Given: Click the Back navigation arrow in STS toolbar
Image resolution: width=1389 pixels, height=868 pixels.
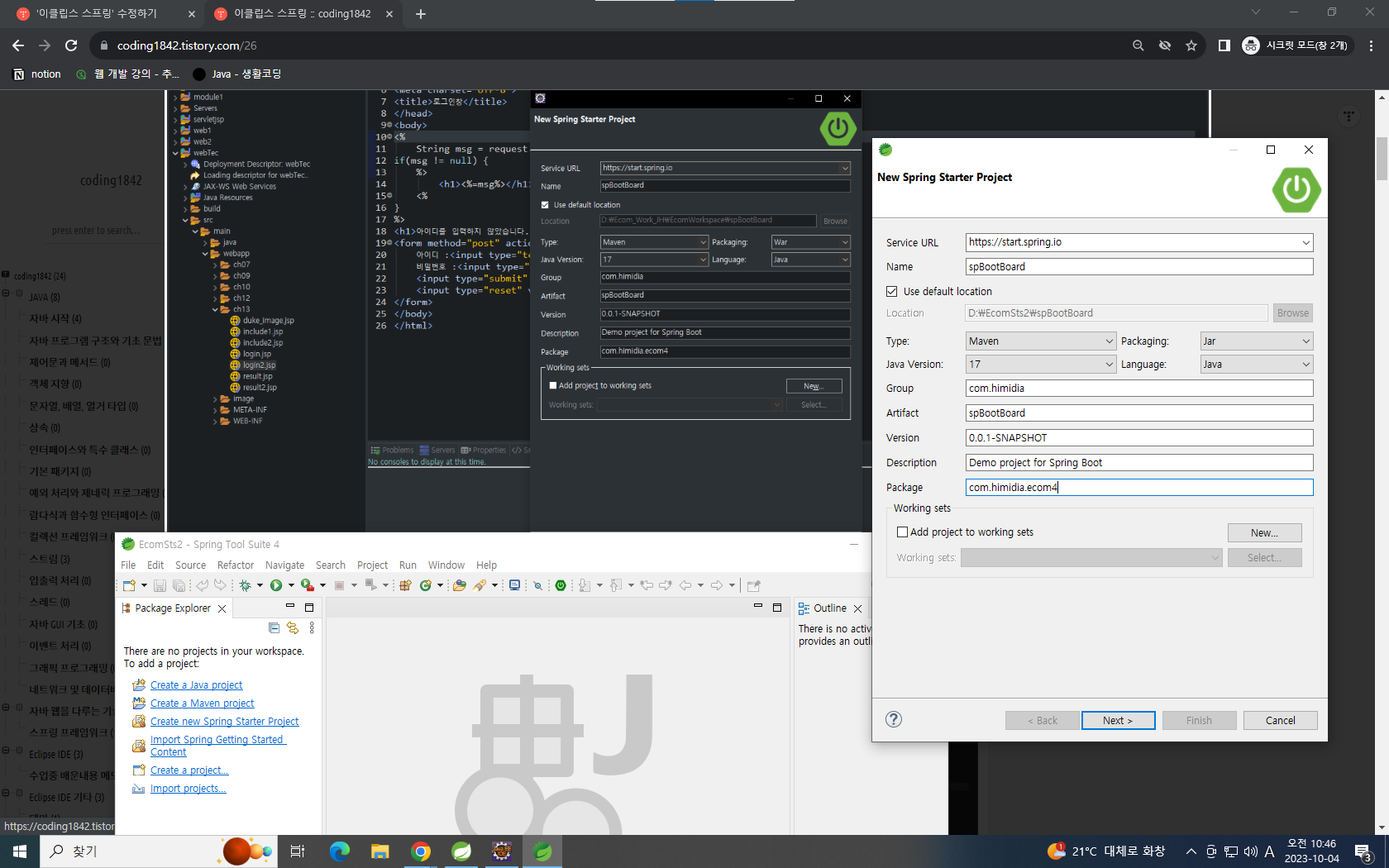Looking at the screenshot, I should (x=685, y=585).
